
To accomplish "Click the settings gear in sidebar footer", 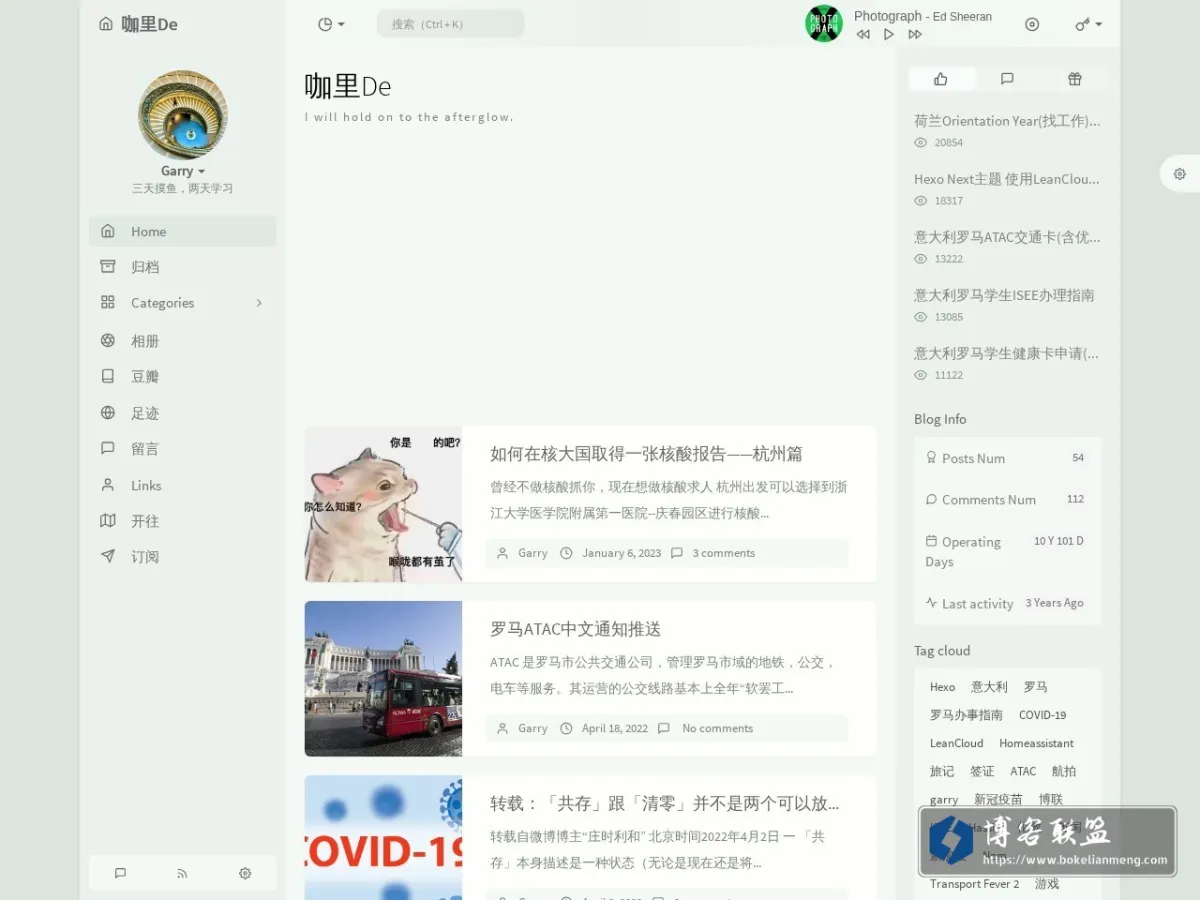I will pos(245,873).
